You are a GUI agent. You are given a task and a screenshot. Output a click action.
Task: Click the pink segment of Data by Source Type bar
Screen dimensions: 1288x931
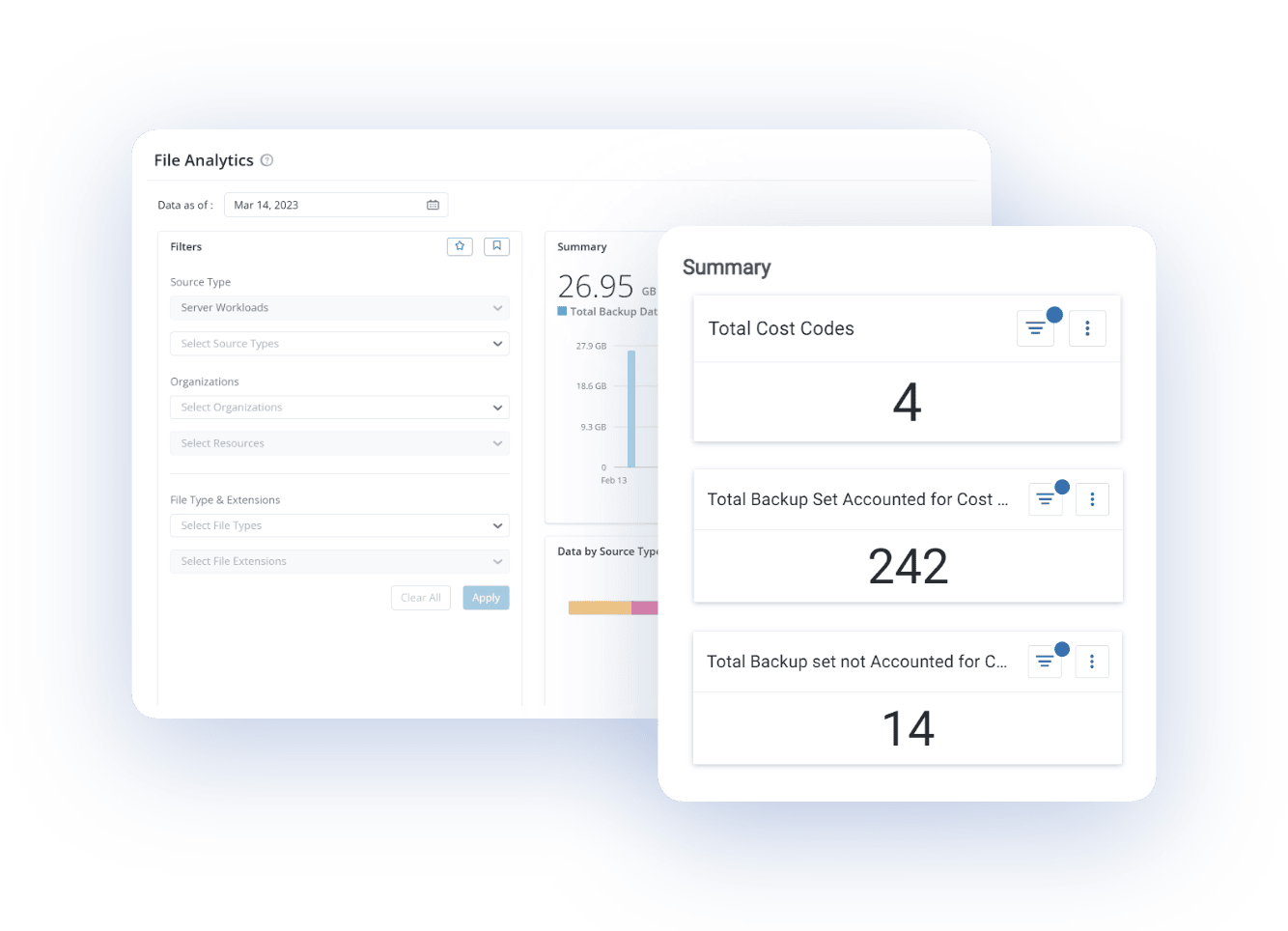tap(644, 607)
